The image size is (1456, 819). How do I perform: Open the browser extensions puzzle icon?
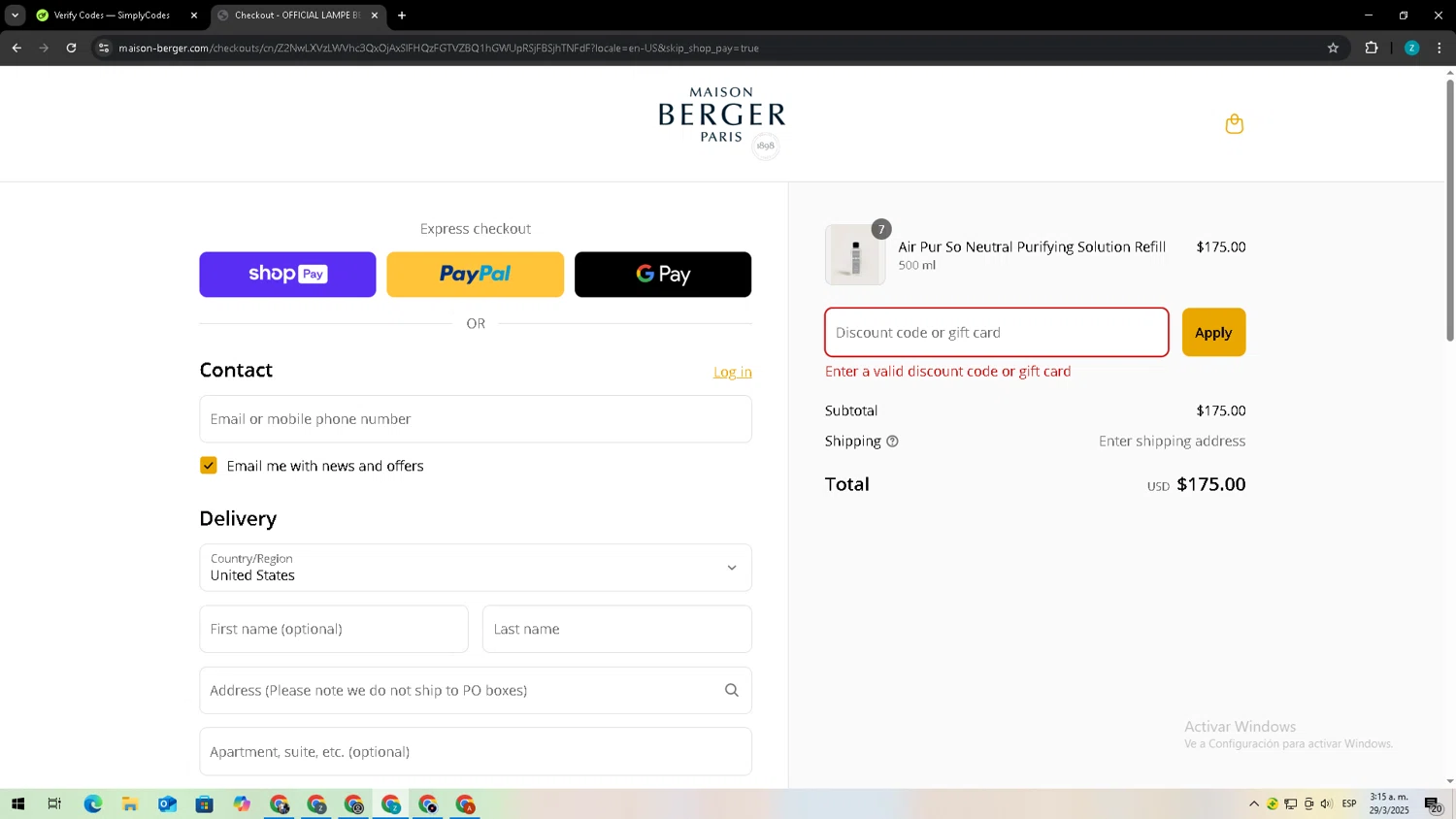(1372, 48)
